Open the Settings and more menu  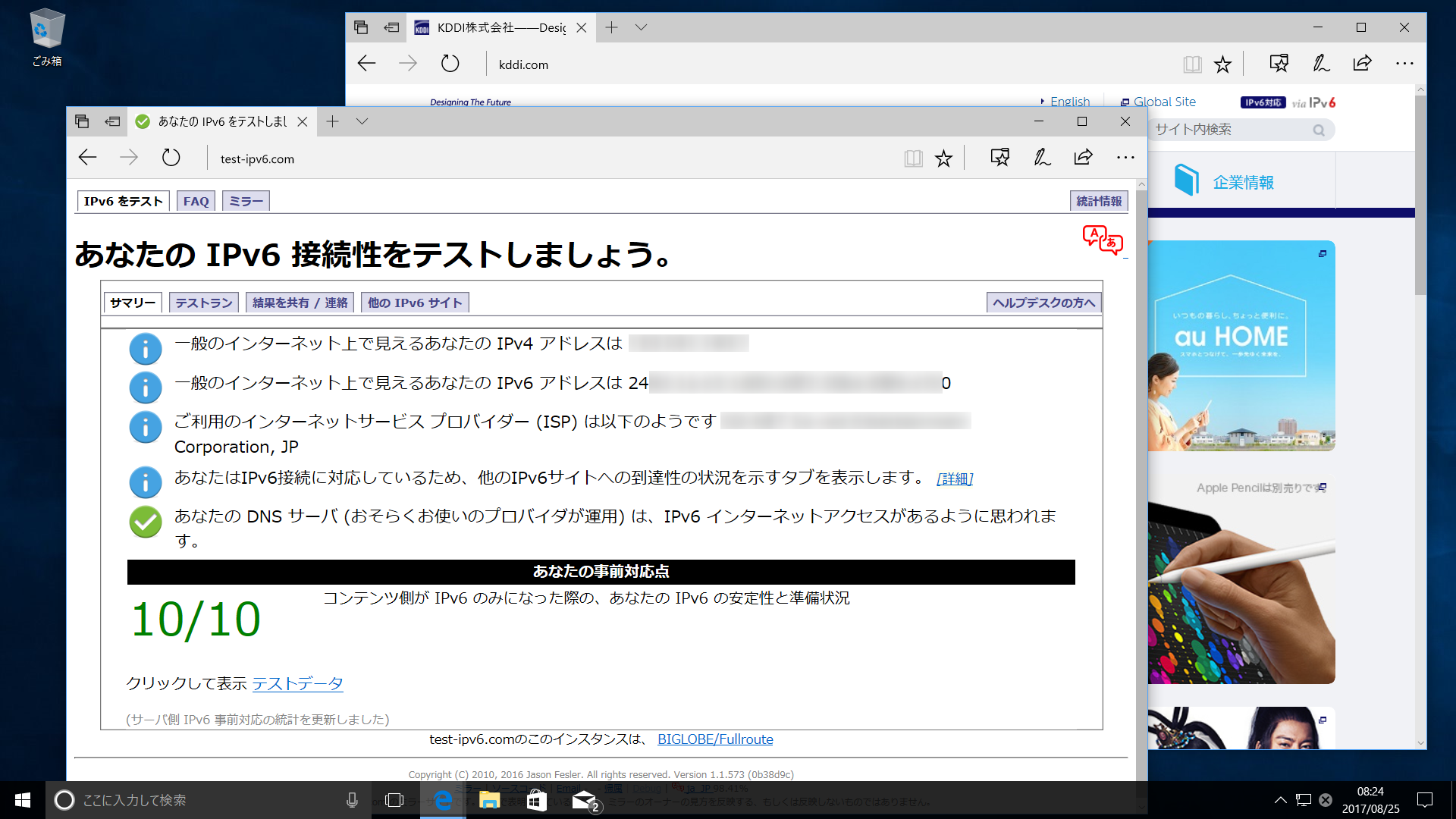coord(1125,158)
